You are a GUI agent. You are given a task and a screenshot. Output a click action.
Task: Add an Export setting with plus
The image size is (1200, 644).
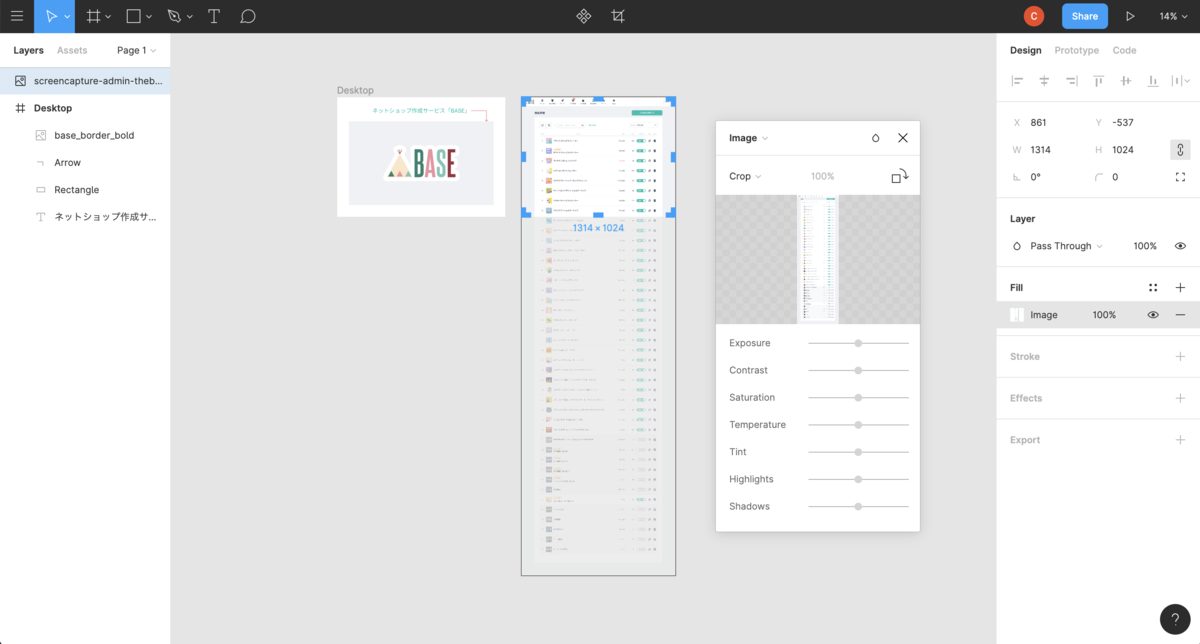pos(1180,440)
